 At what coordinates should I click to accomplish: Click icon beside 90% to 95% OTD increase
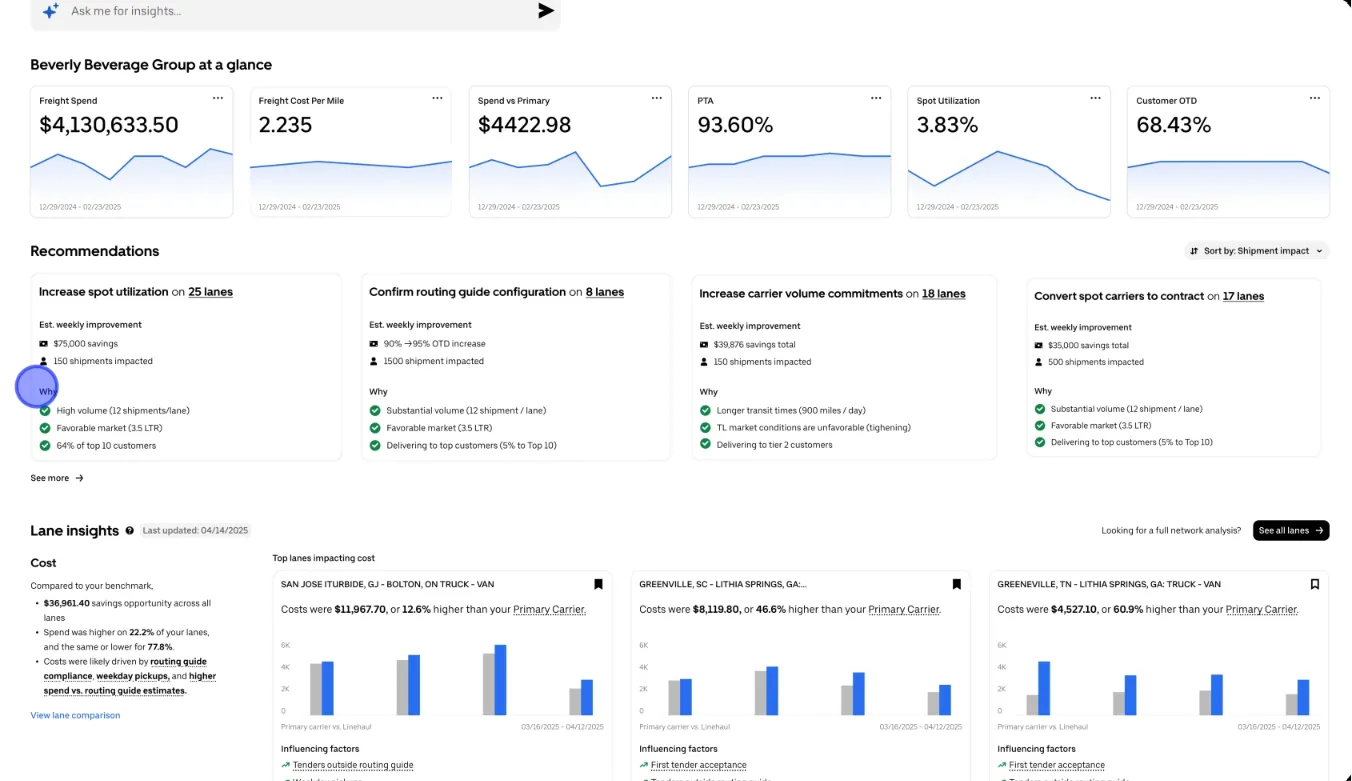(x=374, y=343)
